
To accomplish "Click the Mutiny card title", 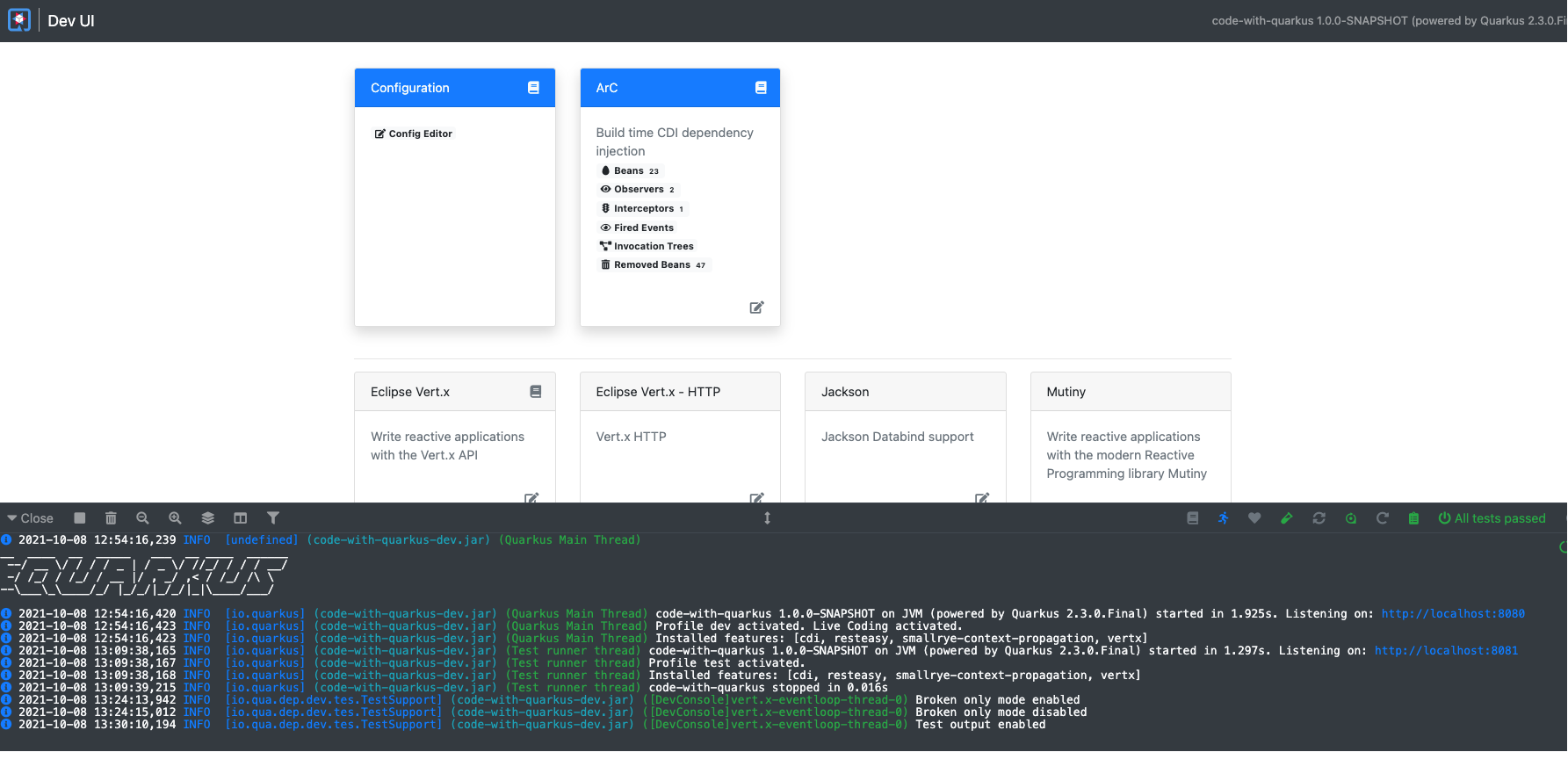I will [1066, 392].
